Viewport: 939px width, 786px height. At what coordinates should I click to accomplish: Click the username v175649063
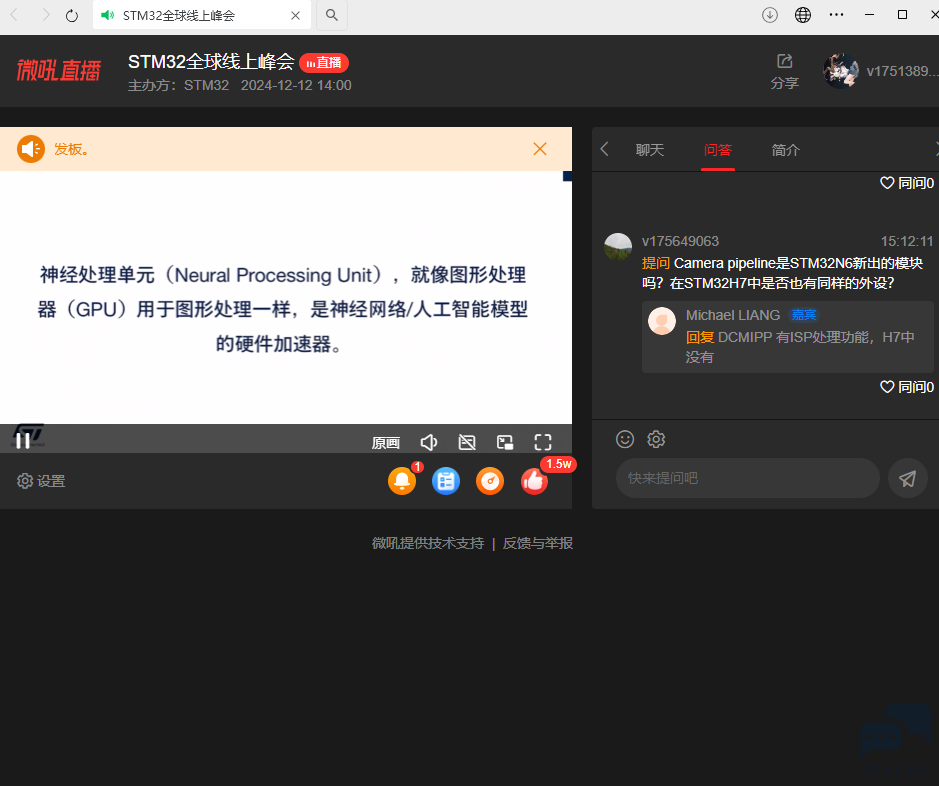click(x=680, y=241)
